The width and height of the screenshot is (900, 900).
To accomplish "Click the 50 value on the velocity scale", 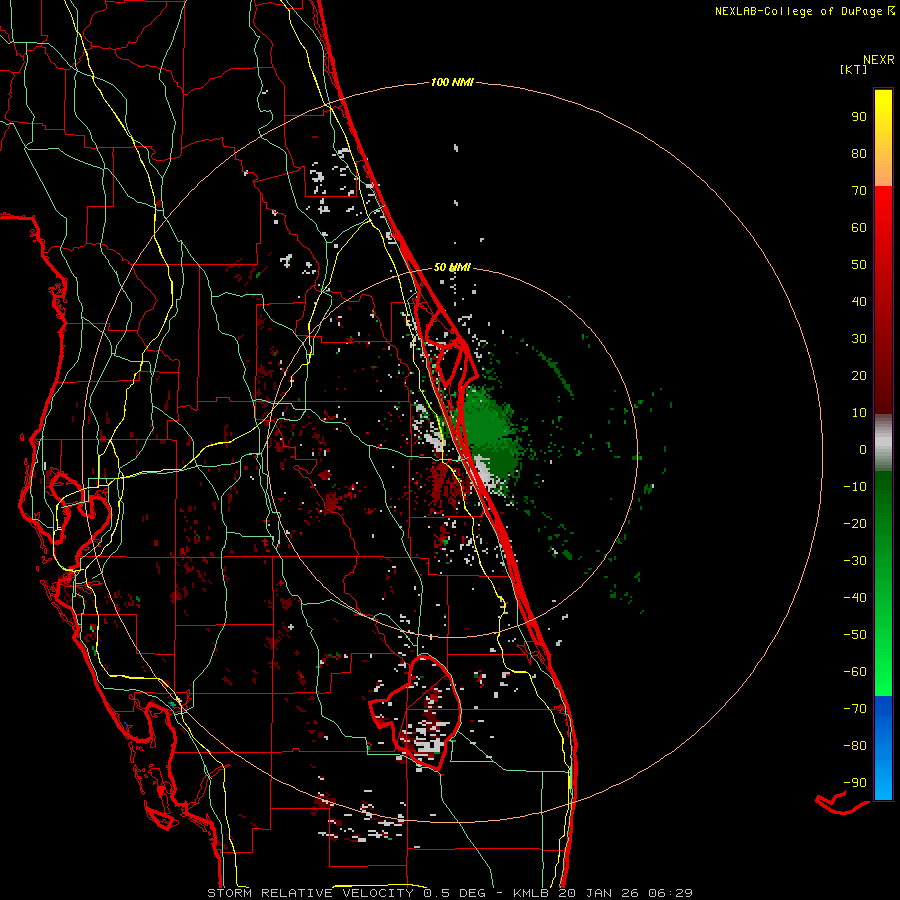I will coord(859,265).
